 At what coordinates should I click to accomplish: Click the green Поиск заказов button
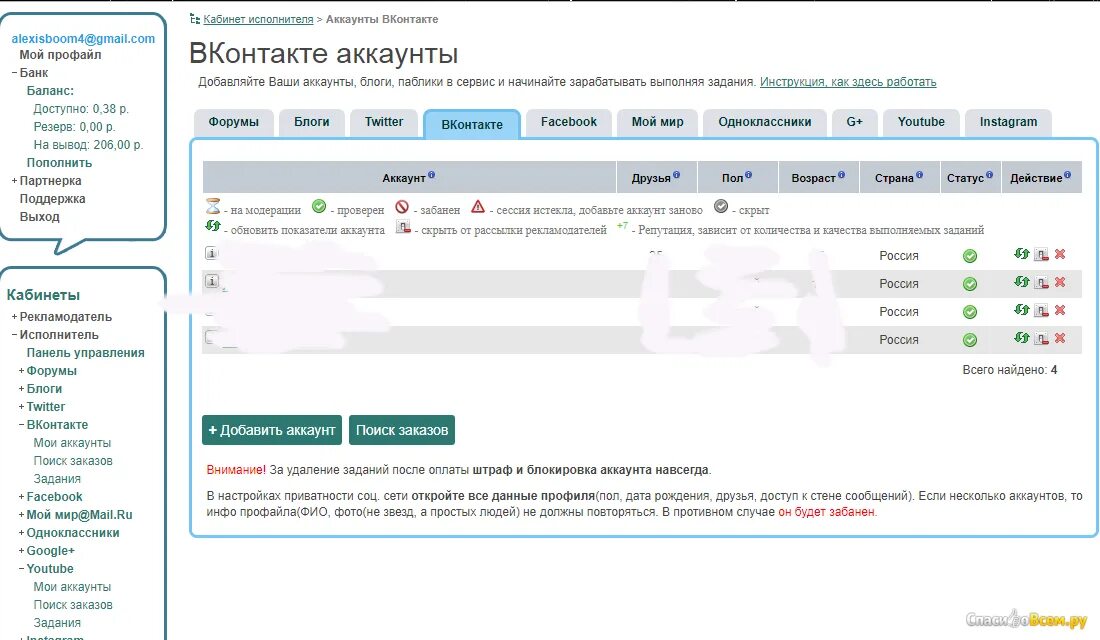click(x=402, y=430)
